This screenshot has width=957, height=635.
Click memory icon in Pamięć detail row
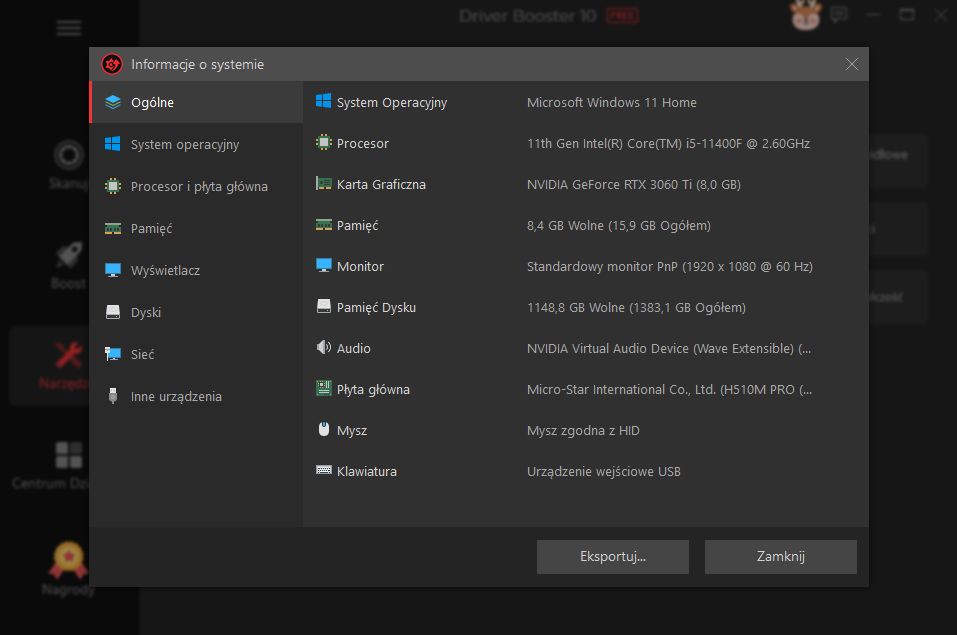coord(323,225)
